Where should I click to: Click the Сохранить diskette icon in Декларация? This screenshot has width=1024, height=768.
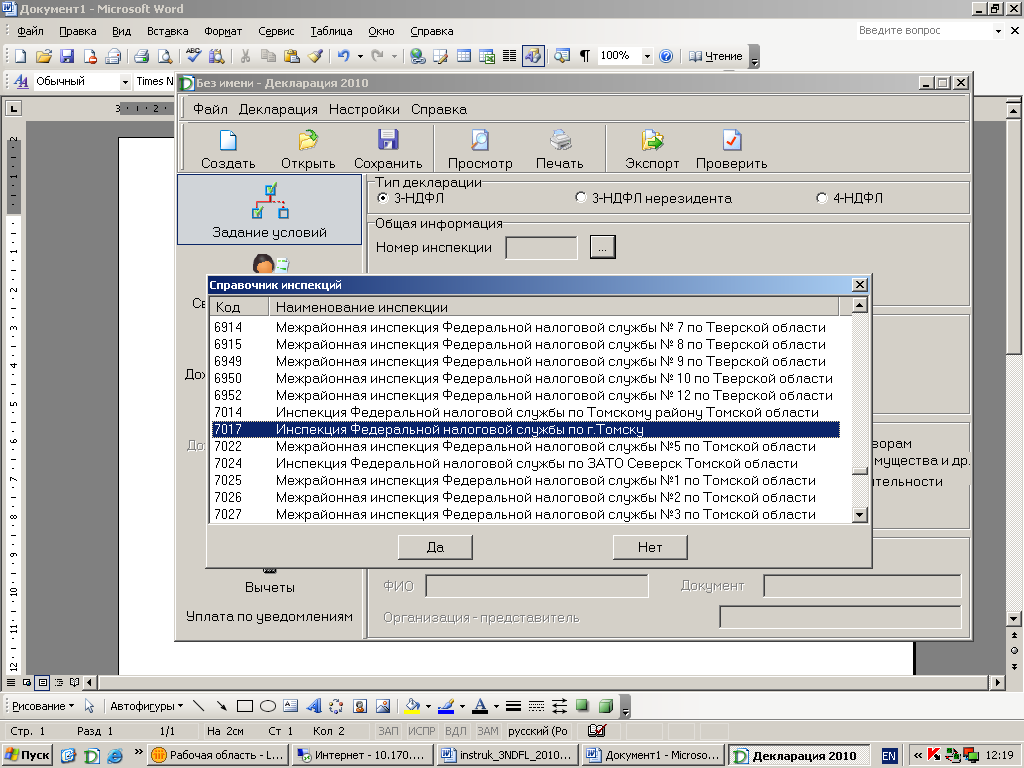(x=388, y=140)
